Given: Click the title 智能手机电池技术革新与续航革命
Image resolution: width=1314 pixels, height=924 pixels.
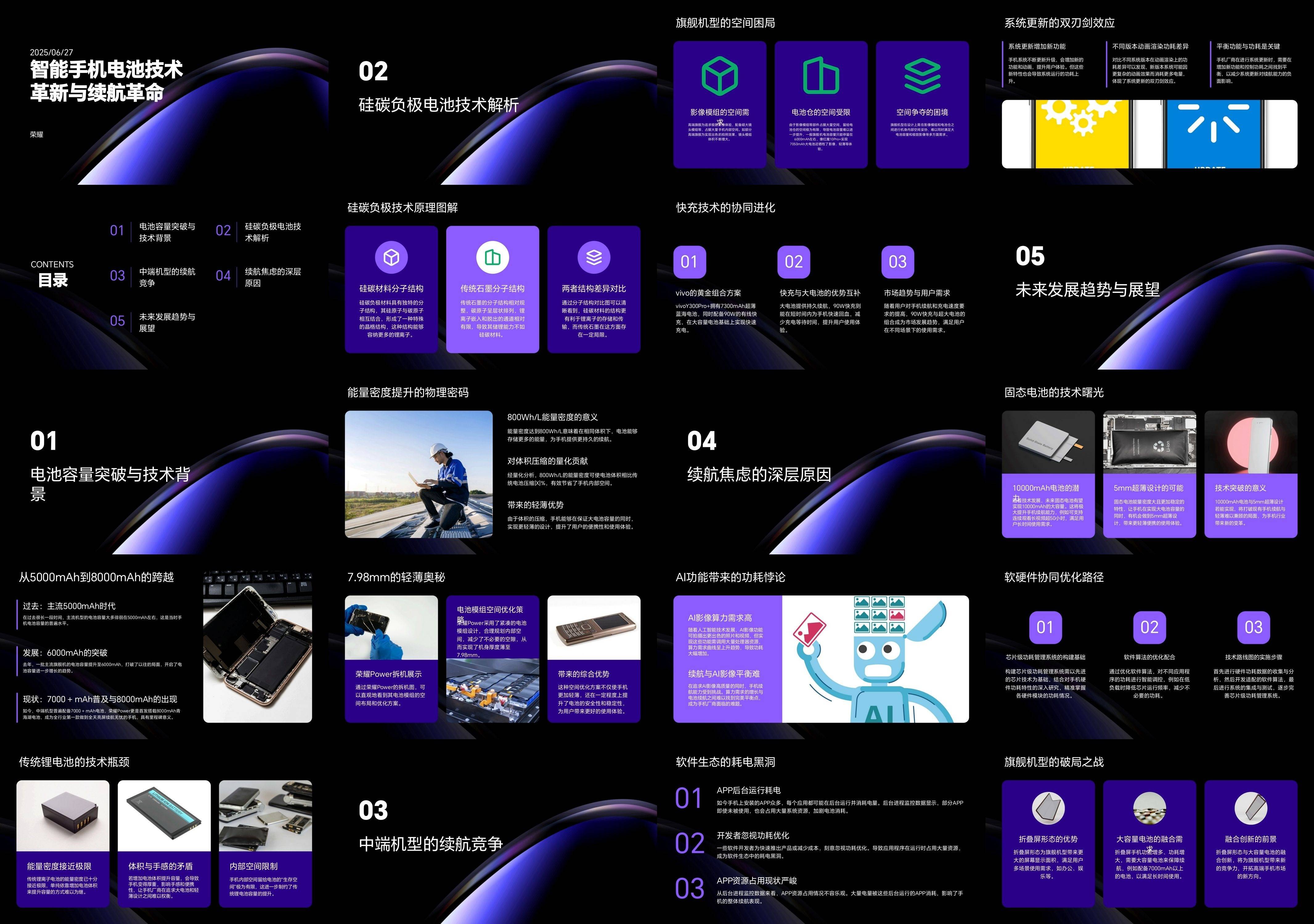Looking at the screenshot, I should (x=106, y=81).
